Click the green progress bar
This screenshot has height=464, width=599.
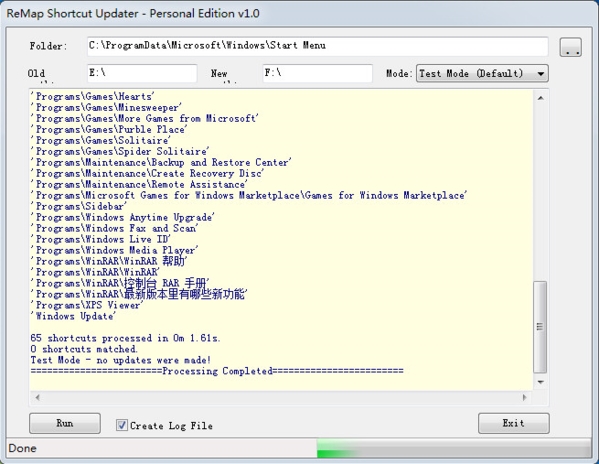click(454, 448)
